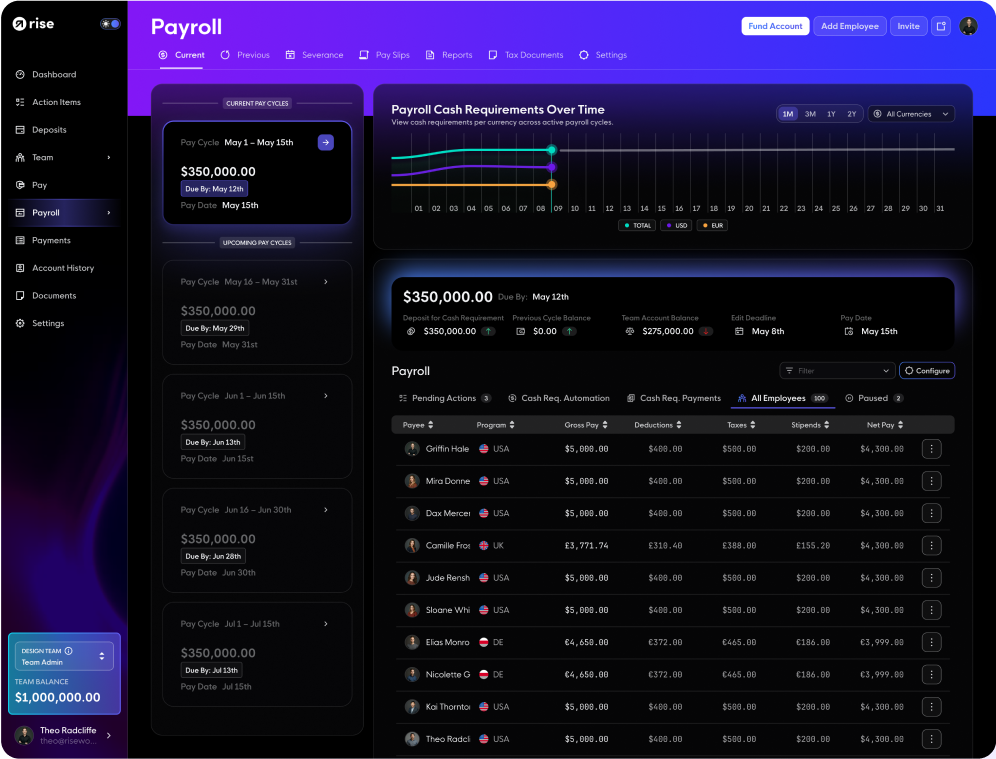The width and height of the screenshot is (996, 759).
Task: Select the Payments icon in the sidebar
Action: pos(20,240)
